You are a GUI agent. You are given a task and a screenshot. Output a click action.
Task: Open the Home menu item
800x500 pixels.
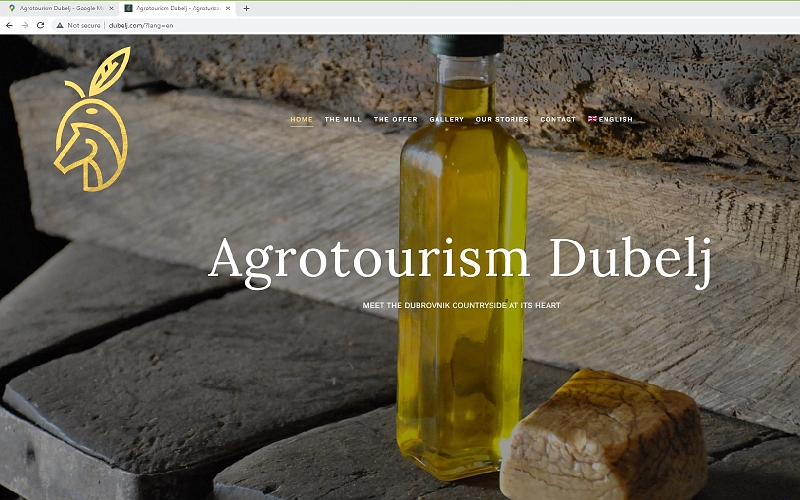pyautogui.click(x=302, y=119)
